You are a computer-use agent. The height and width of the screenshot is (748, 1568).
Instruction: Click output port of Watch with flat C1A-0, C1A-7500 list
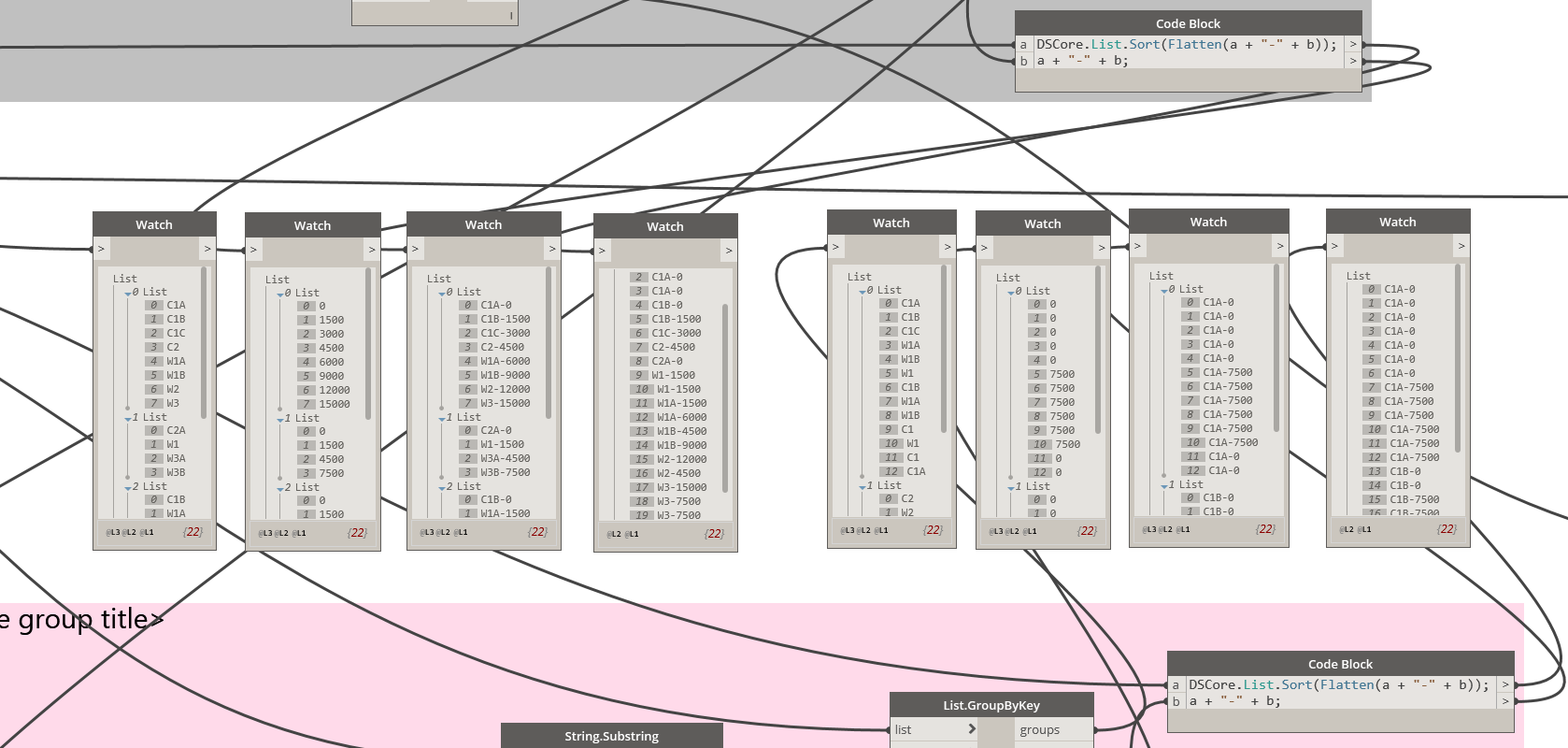pos(1461,245)
